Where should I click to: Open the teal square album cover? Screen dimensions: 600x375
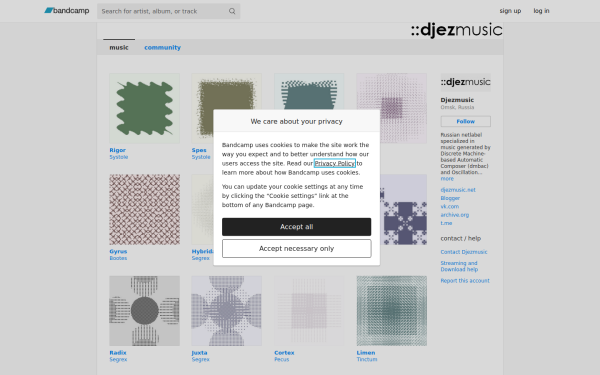pyautogui.click(x=309, y=92)
